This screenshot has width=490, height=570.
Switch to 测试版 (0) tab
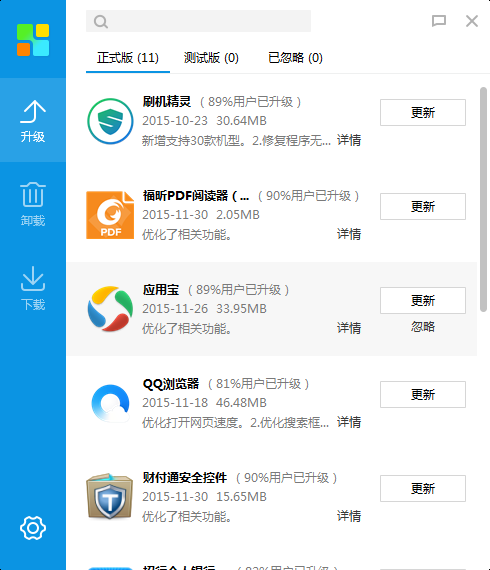click(x=211, y=58)
